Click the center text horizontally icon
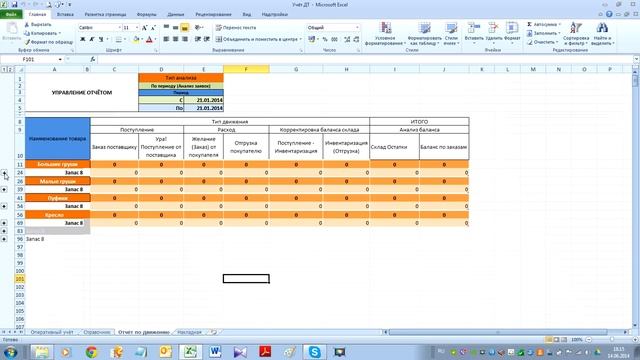 176,39
